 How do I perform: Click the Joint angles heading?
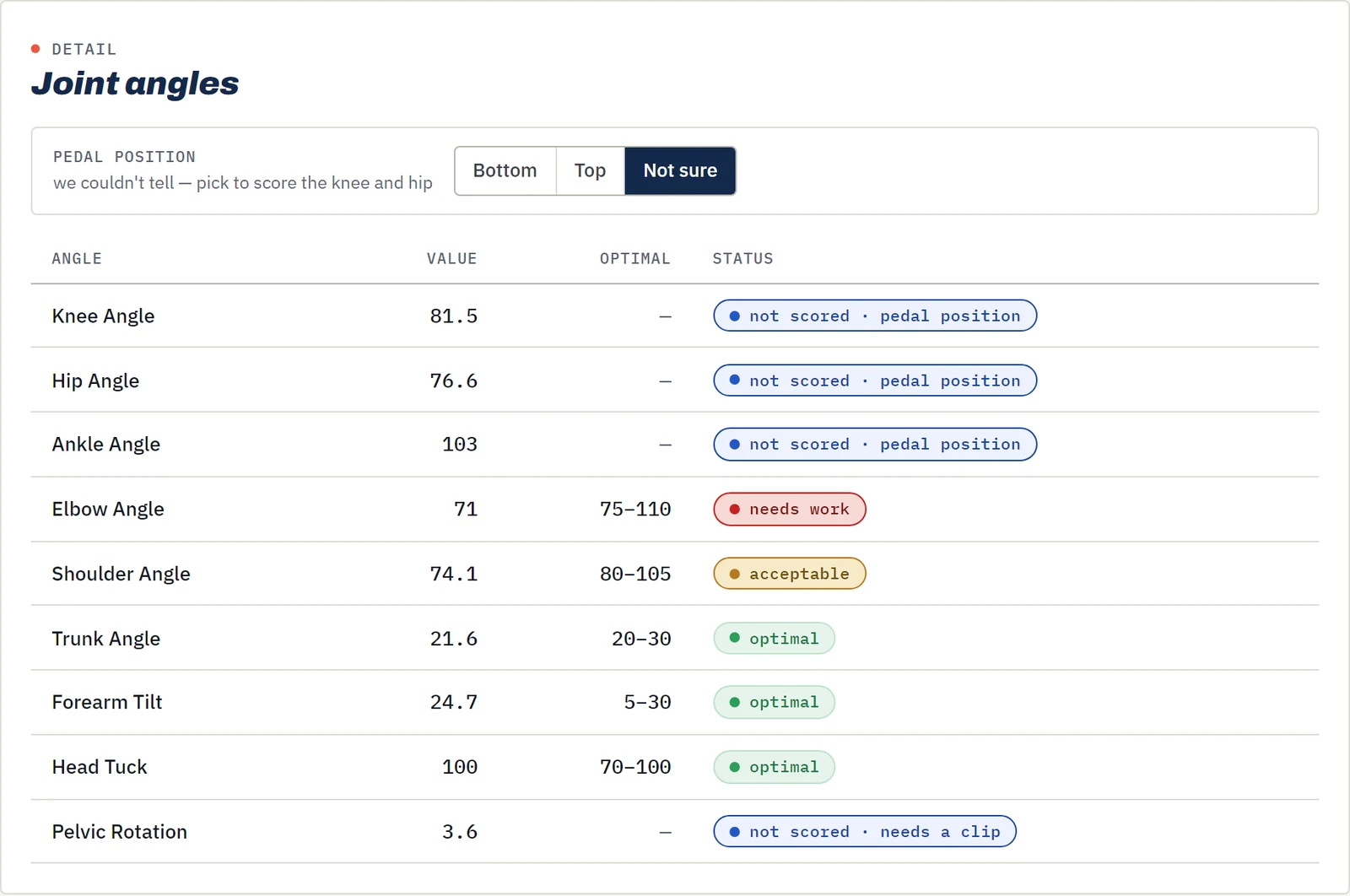[x=135, y=84]
